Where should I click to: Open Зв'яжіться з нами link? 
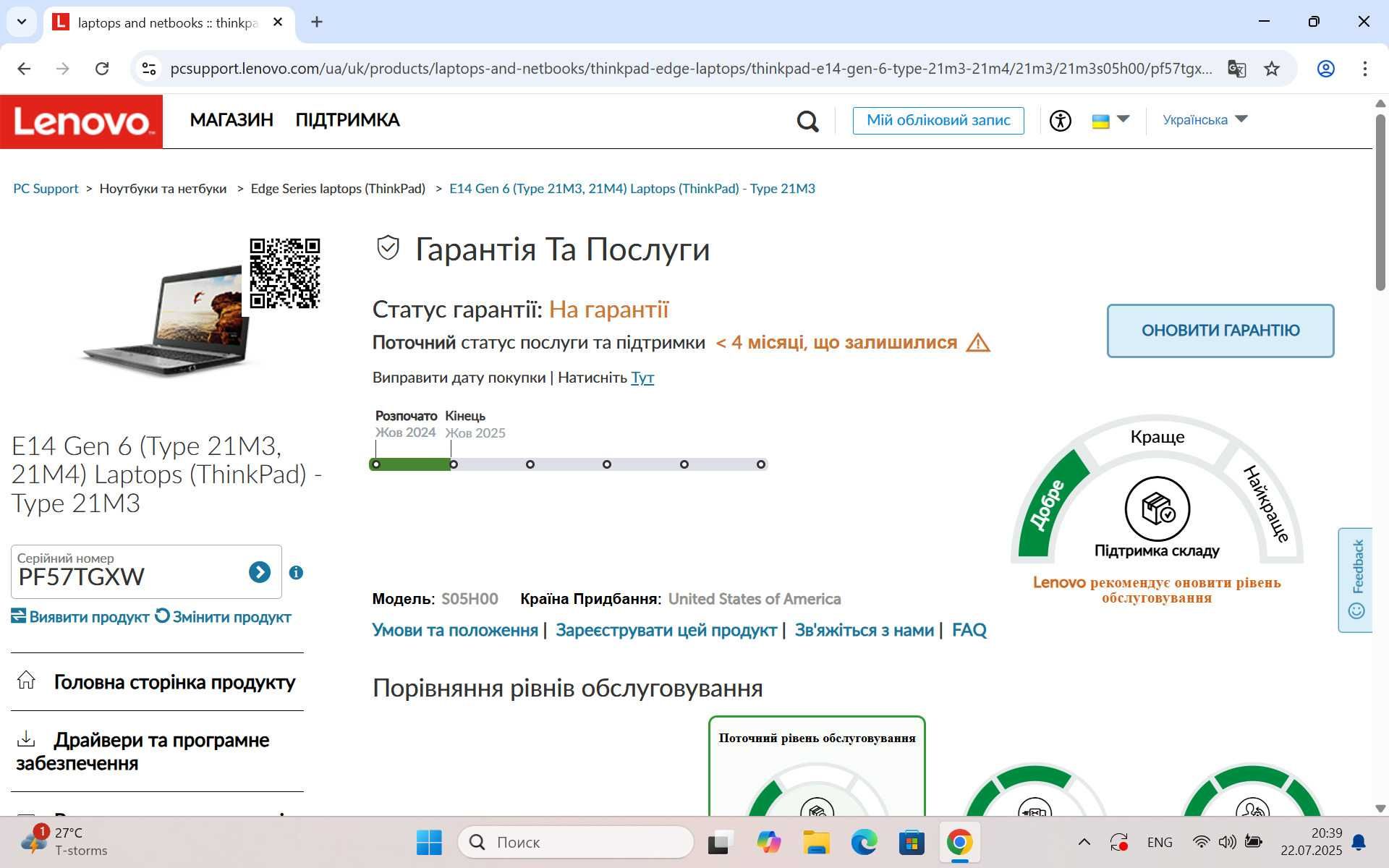pyautogui.click(x=865, y=630)
